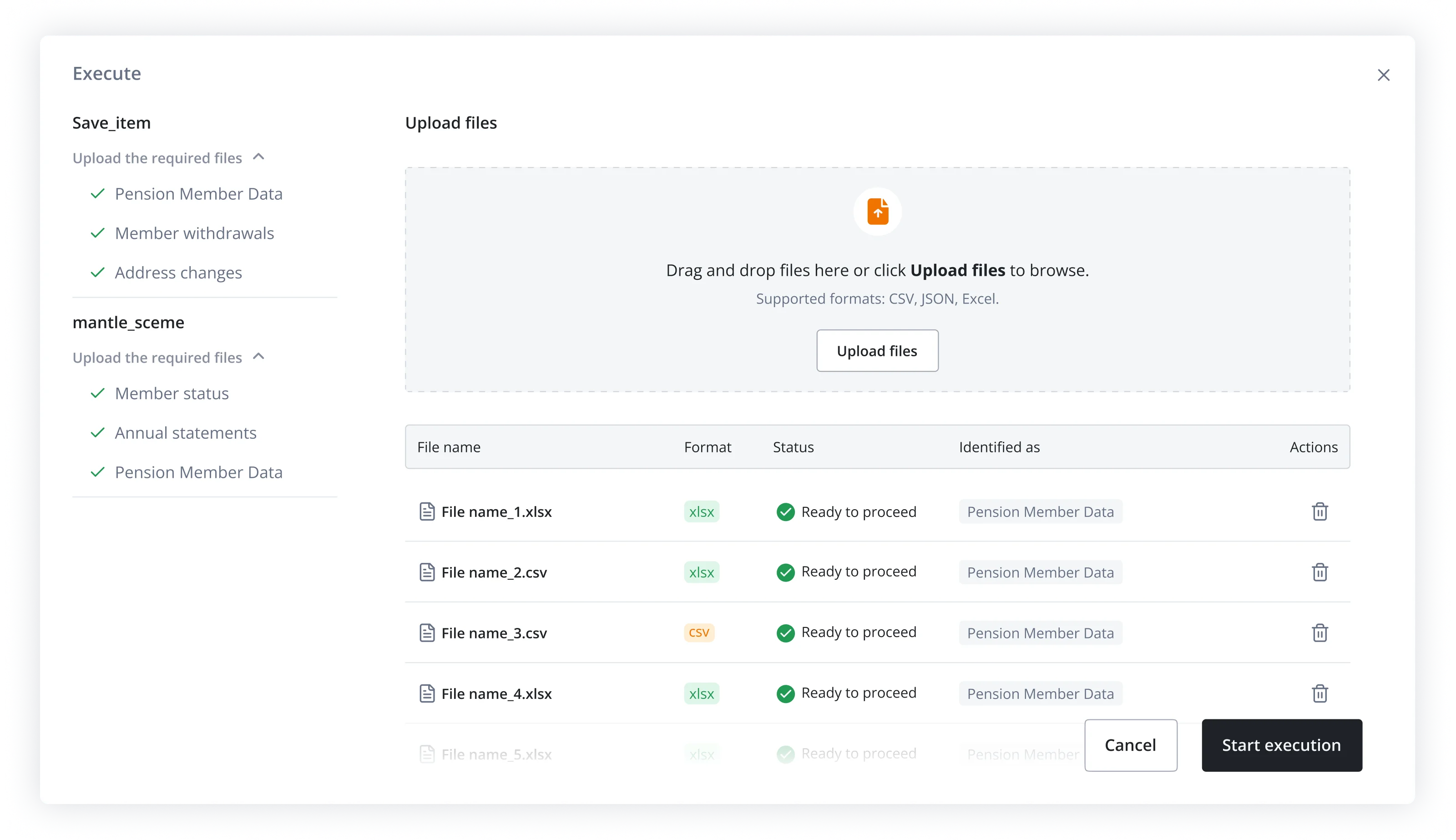
Task: Click the checkmark next to Member withdrawals
Action: [x=97, y=233]
